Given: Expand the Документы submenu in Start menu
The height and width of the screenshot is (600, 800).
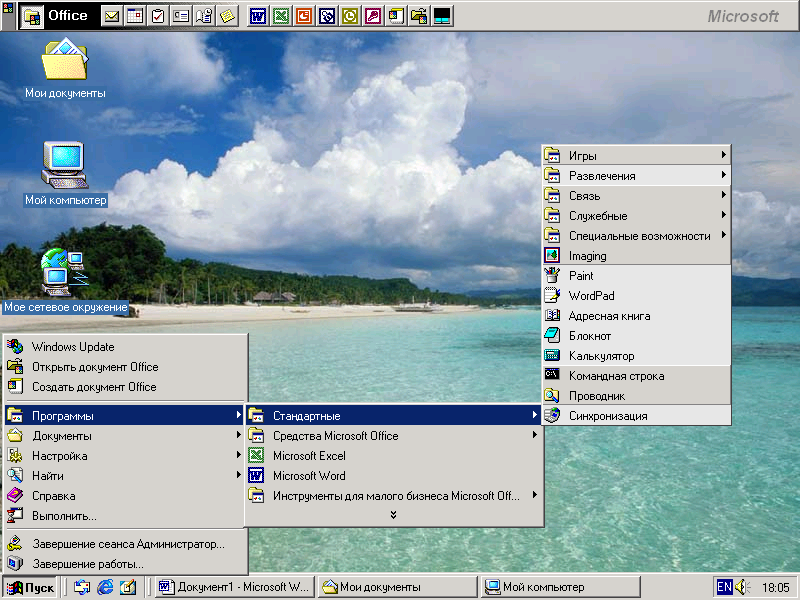Looking at the screenshot, I should 124,436.
